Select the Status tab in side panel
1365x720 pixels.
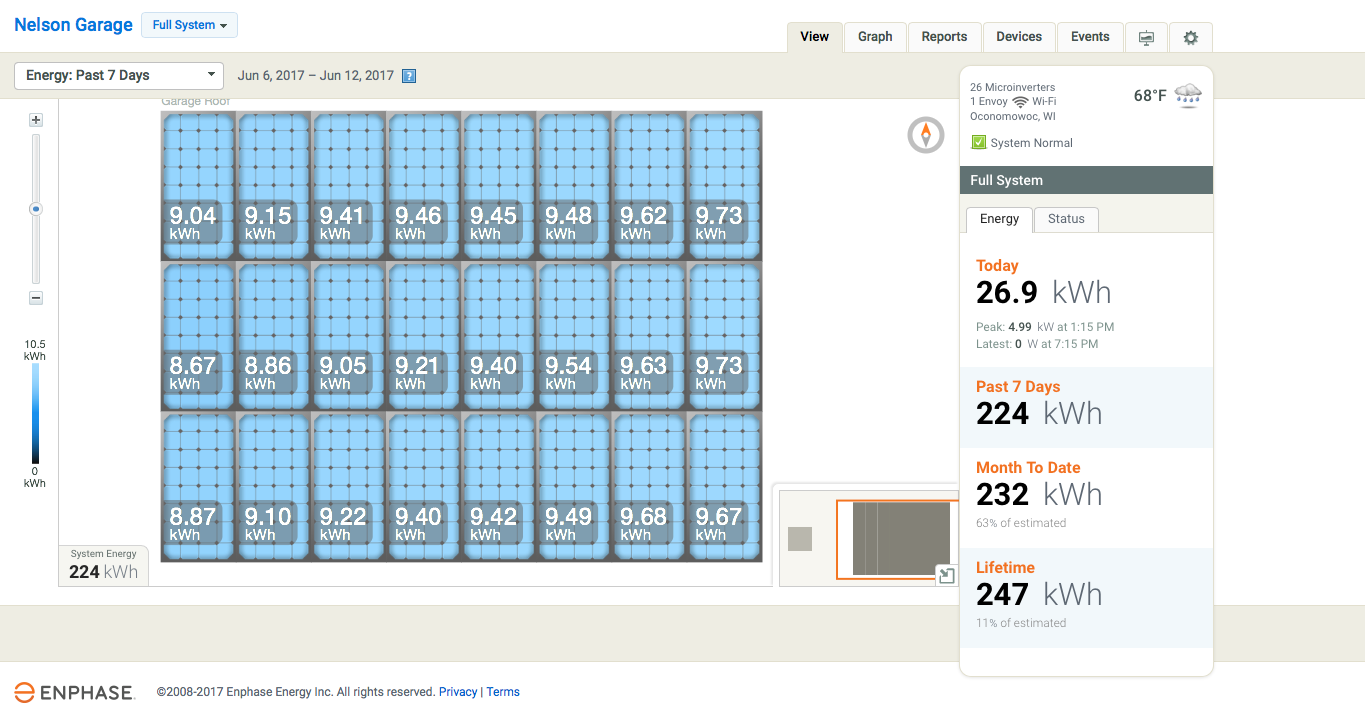click(x=1066, y=219)
